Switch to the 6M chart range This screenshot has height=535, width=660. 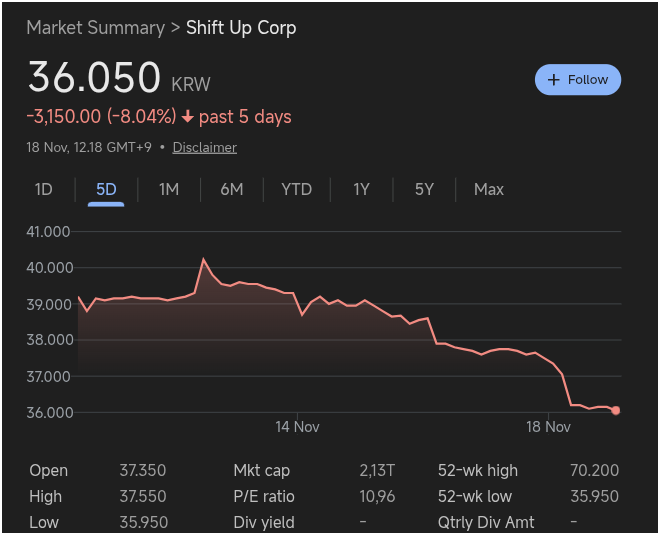tap(232, 189)
